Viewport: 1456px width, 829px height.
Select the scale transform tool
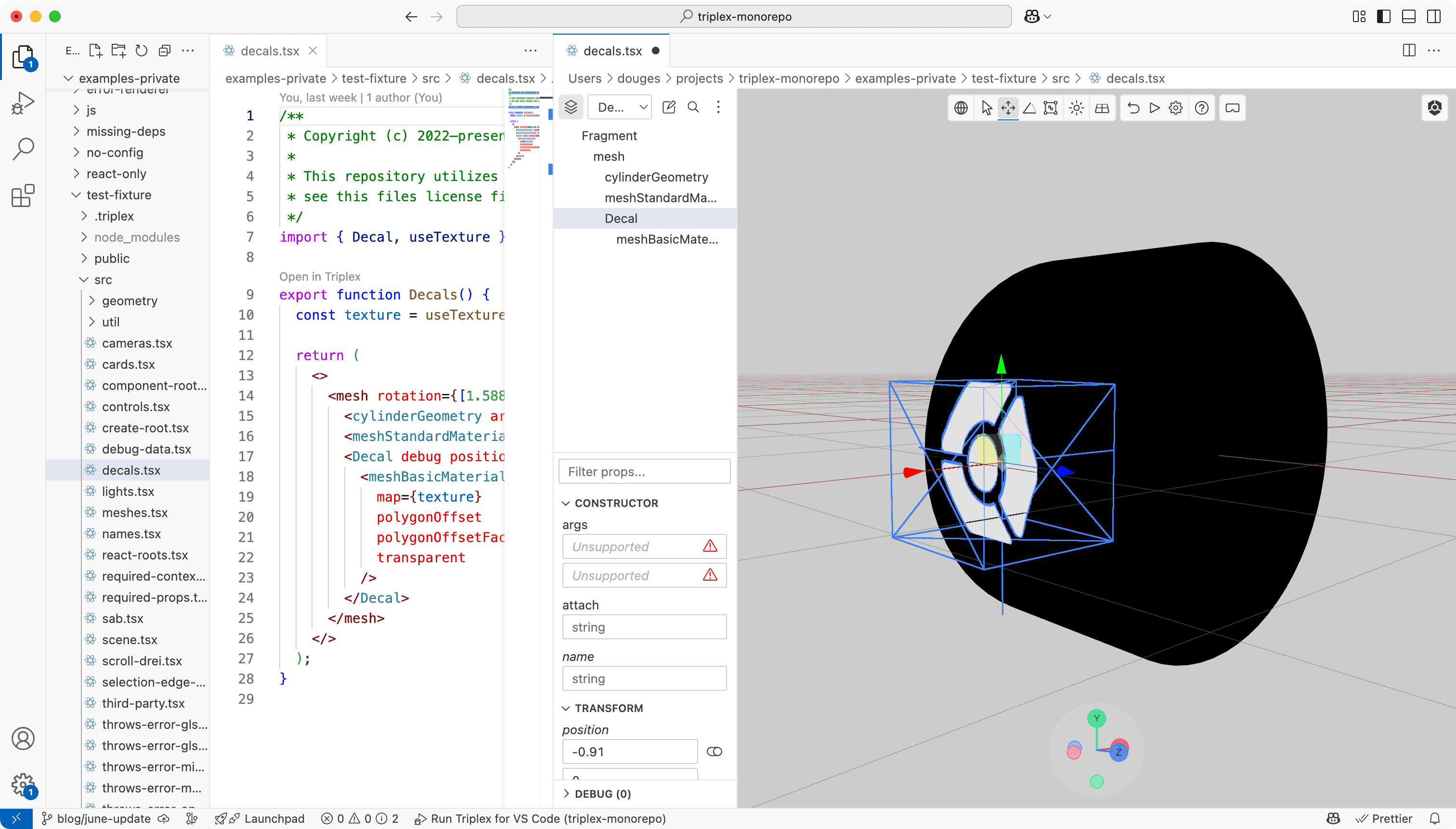point(1051,108)
